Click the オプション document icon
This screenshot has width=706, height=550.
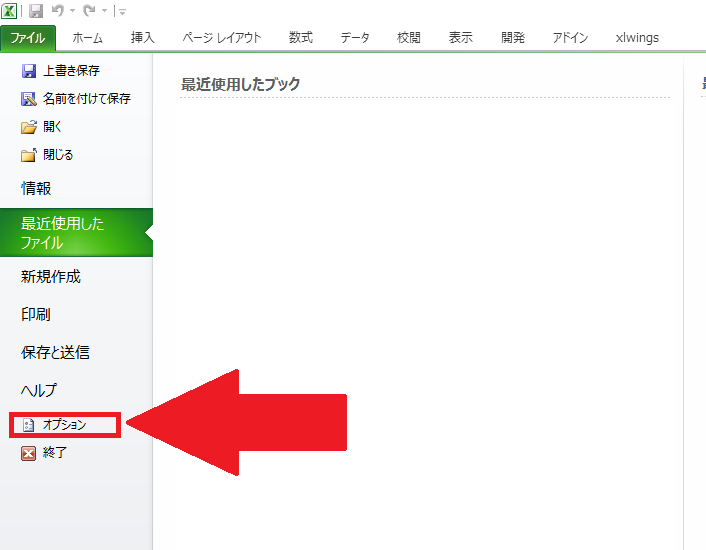pyautogui.click(x=28, y=425)
